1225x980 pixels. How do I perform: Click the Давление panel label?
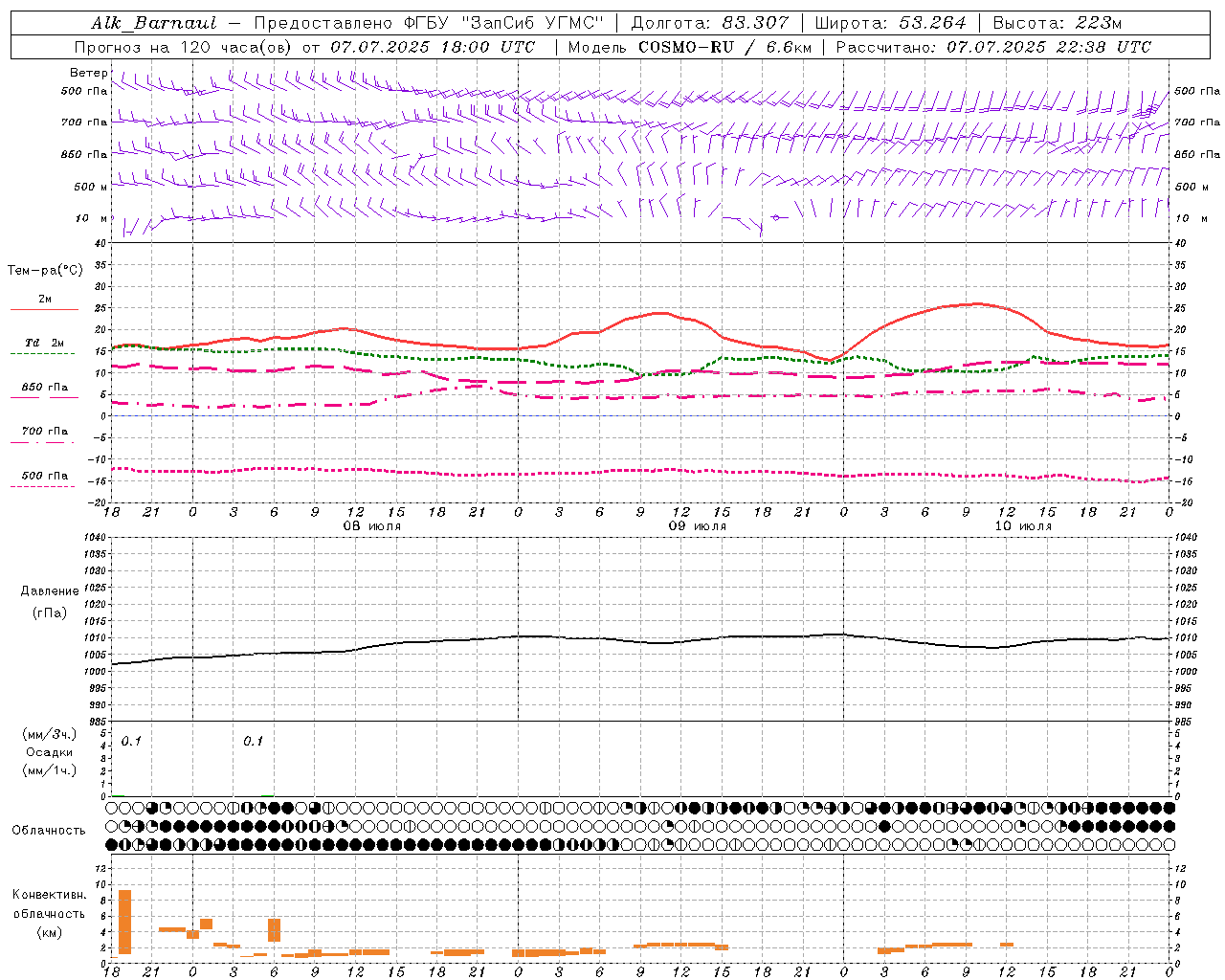tap(50, 591)
